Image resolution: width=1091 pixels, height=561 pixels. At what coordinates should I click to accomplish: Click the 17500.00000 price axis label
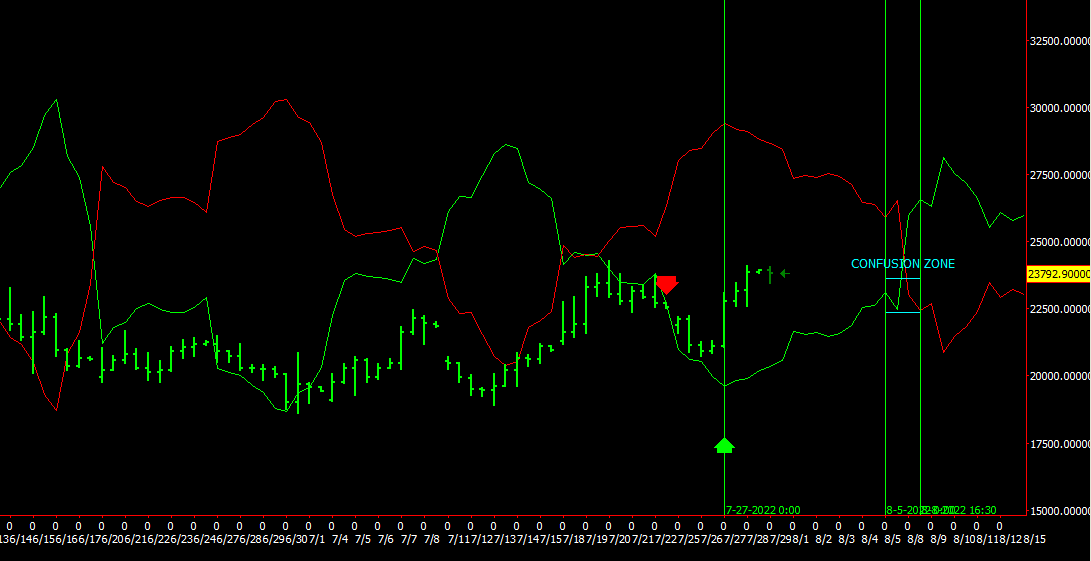point(1060,443)
